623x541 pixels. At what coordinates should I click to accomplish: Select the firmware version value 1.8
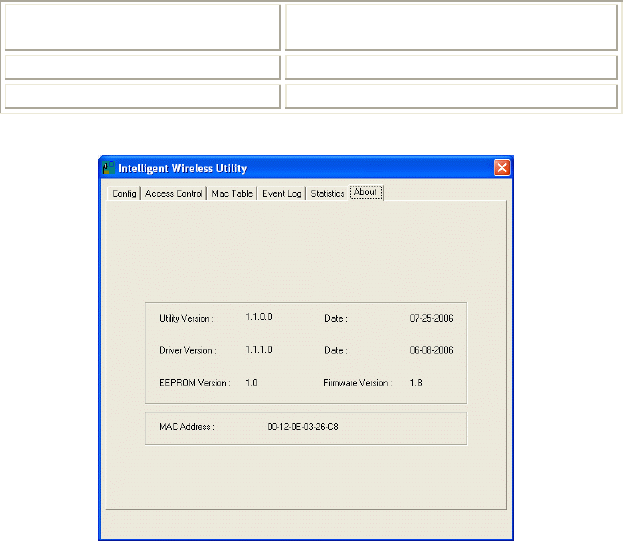[416, 382]
